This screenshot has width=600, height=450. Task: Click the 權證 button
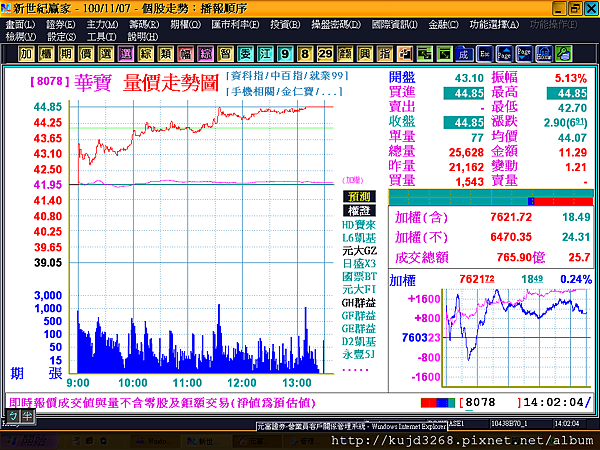click(359, 210)
